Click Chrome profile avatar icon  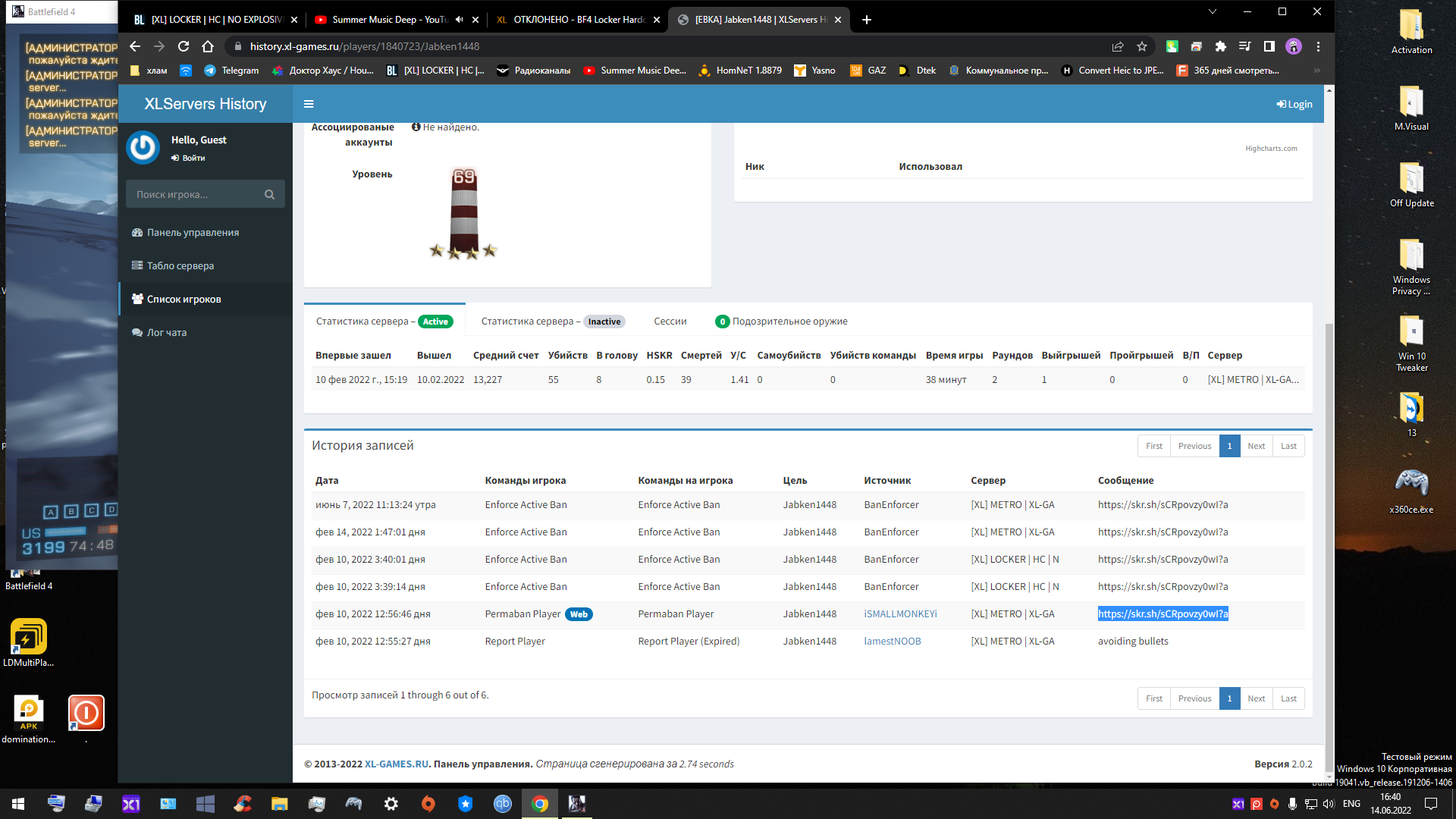1294,46
